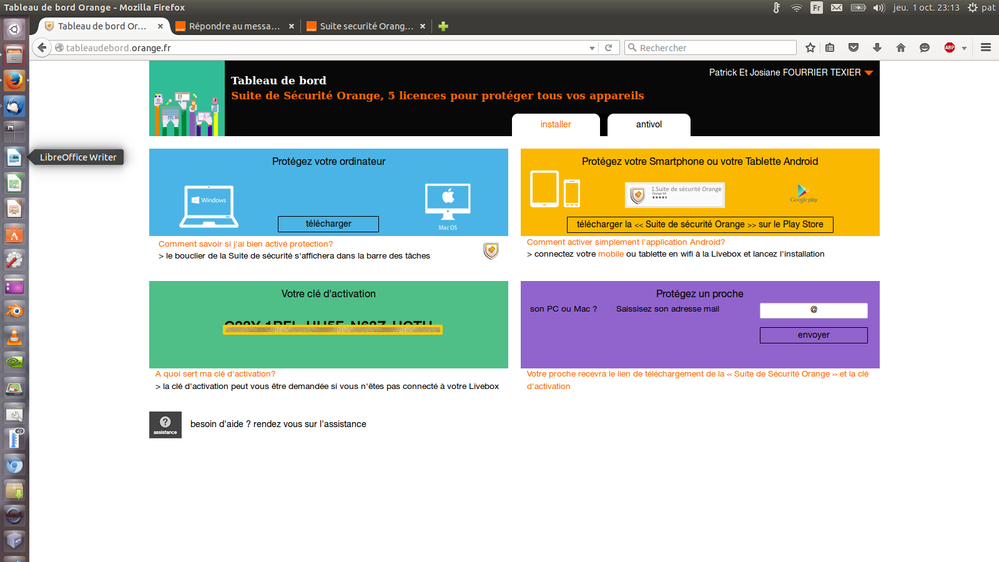Expand the Adblock Plus dropdown arrow
The width and height of the screenshot is (999, 562).
click(x=964, y=48)
